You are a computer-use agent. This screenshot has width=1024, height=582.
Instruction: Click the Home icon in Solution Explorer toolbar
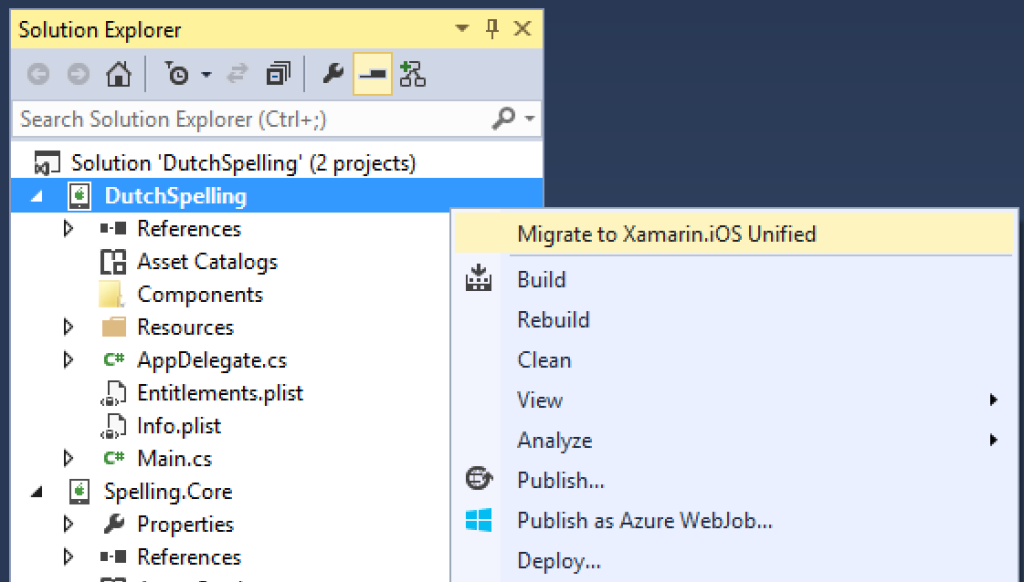coord(118,75)
